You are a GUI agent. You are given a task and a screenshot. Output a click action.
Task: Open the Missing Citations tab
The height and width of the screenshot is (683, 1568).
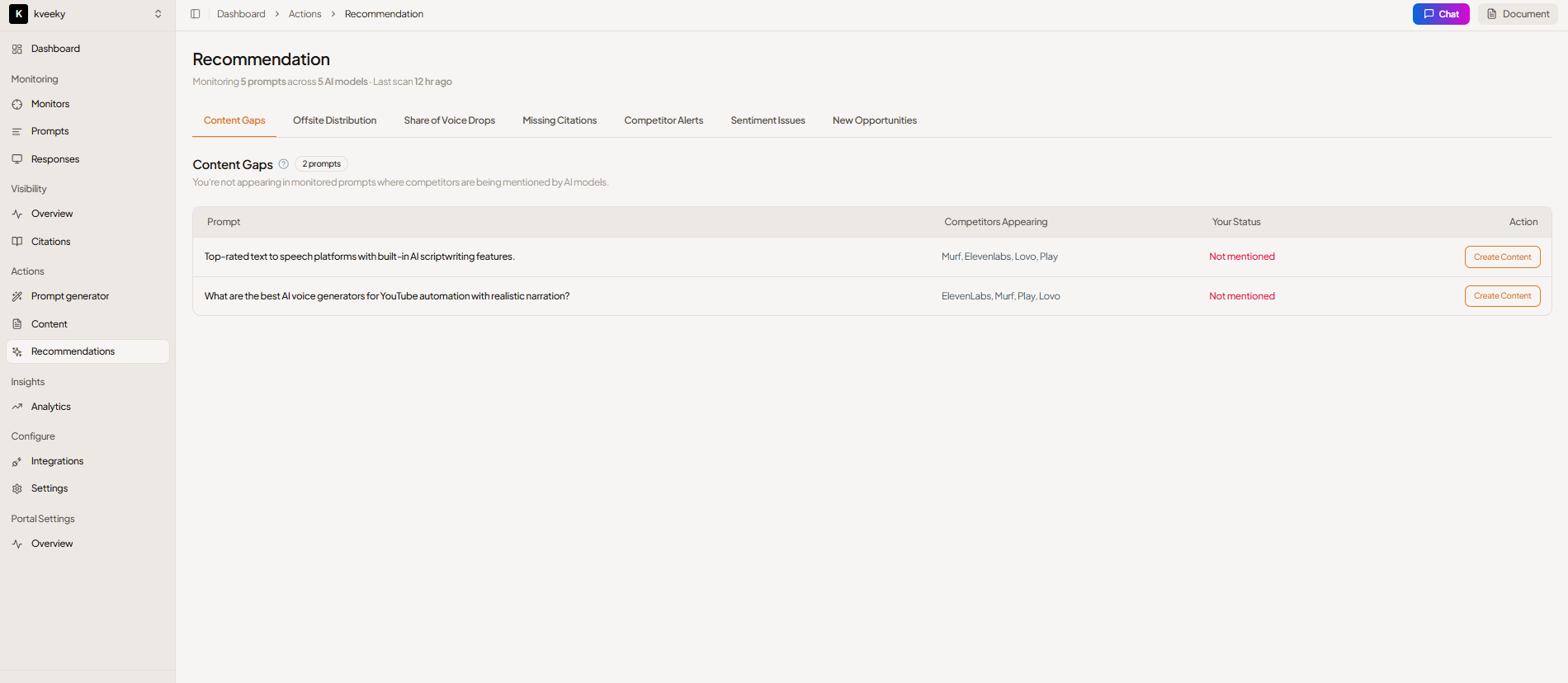(560, 120)
